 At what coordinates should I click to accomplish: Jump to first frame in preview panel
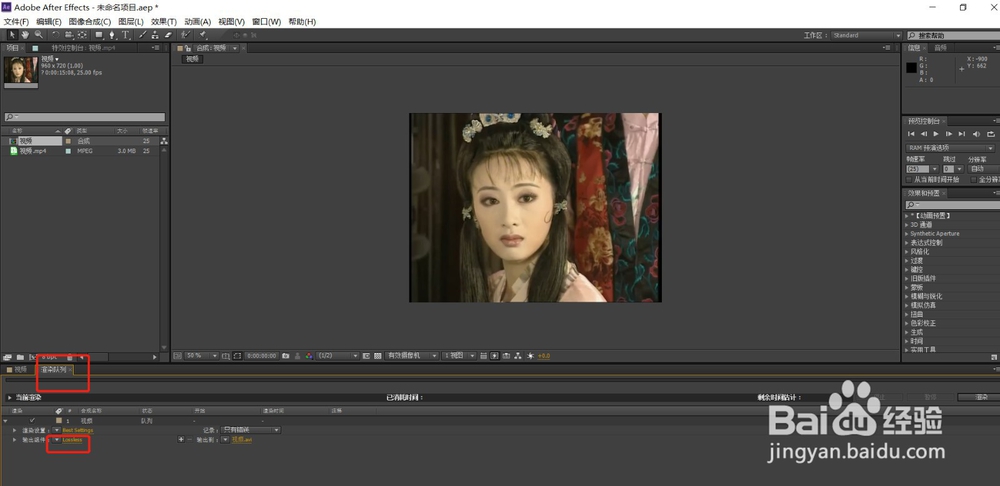click(911, 134)
